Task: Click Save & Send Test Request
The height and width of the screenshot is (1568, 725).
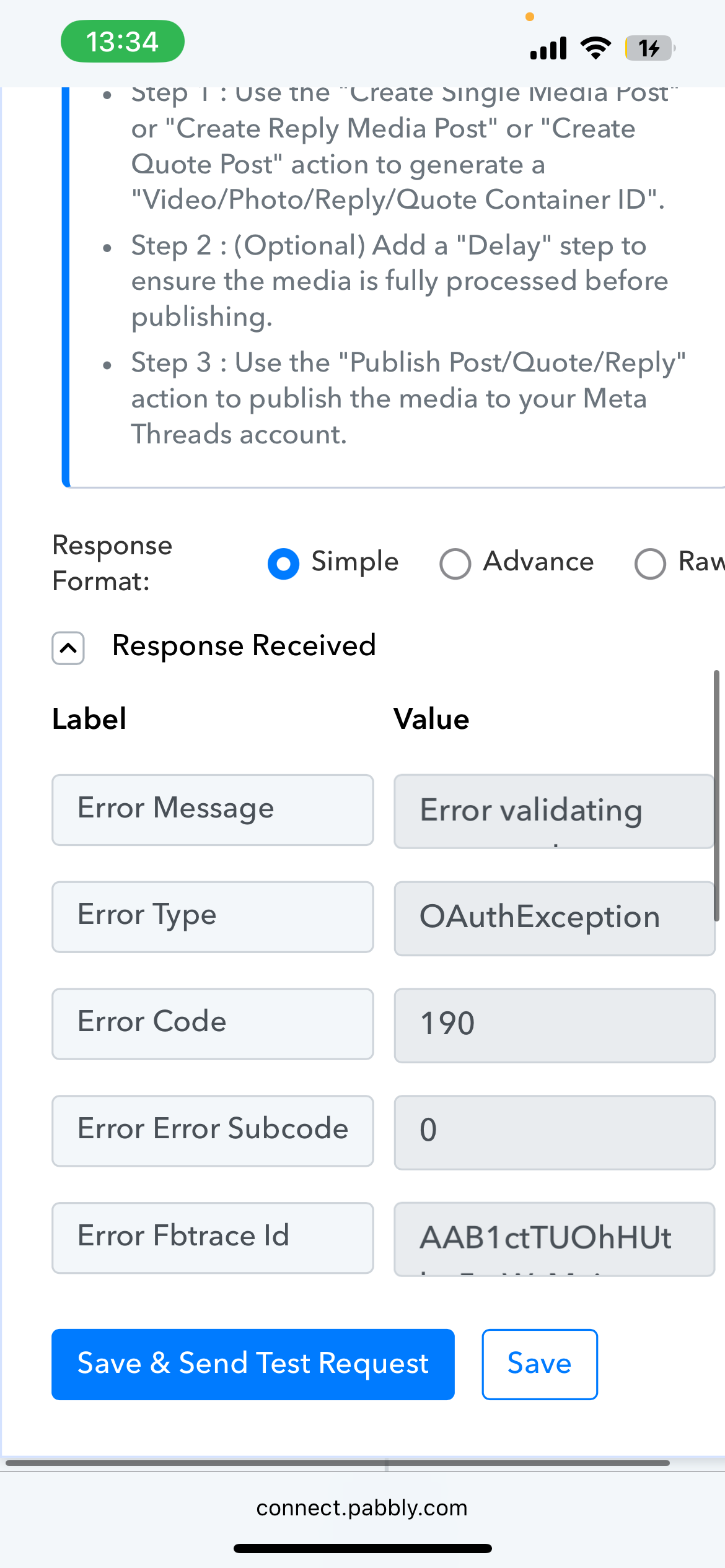Action: pos(253,1364)
